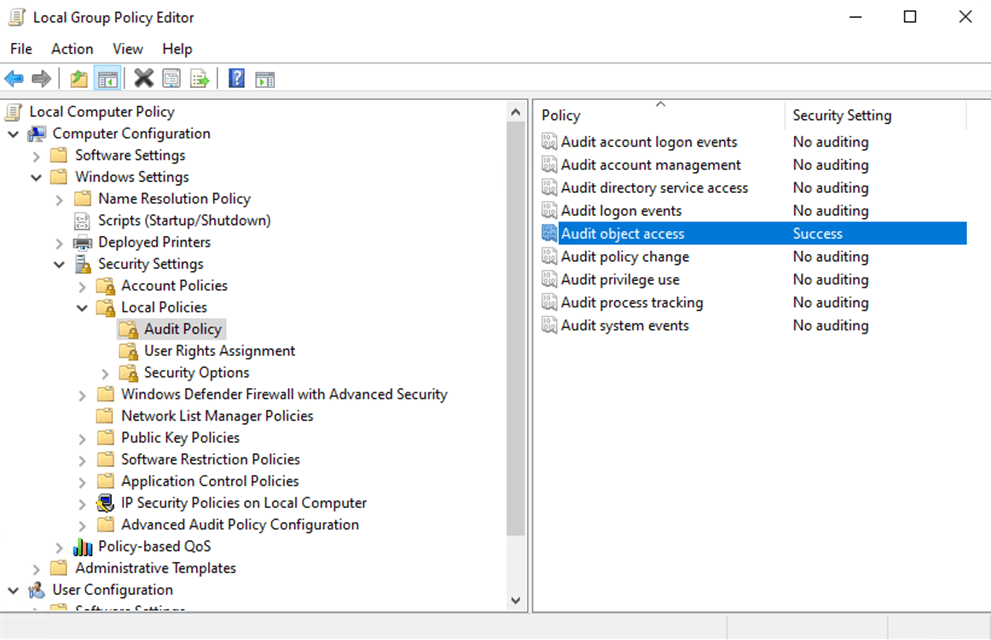
Task: Select User Rights Assignment in tree
Action: click(x=219, y=351)
